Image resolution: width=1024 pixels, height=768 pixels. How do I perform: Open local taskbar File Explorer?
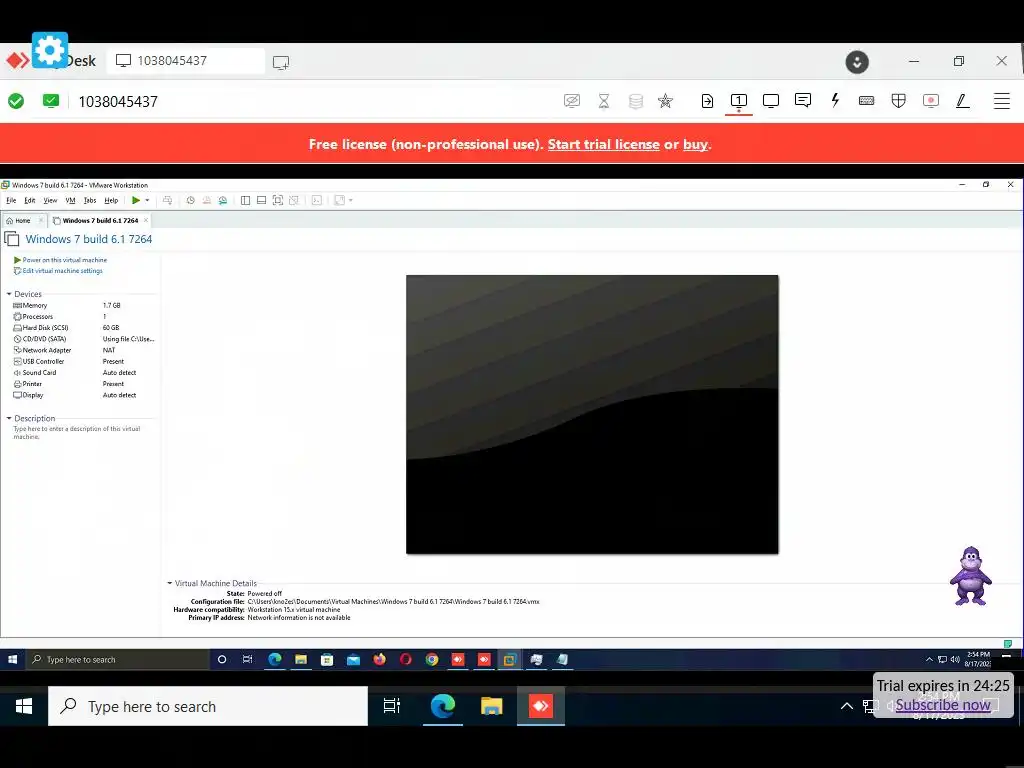tap(491, 706)
